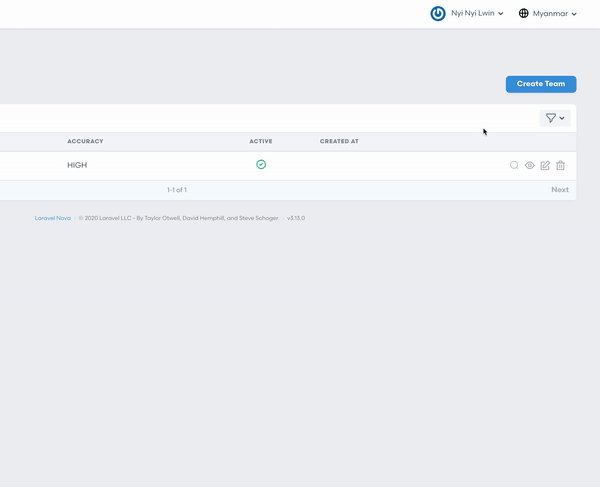
Task: Click the funnel filter icon
Action: coord(550,118)
